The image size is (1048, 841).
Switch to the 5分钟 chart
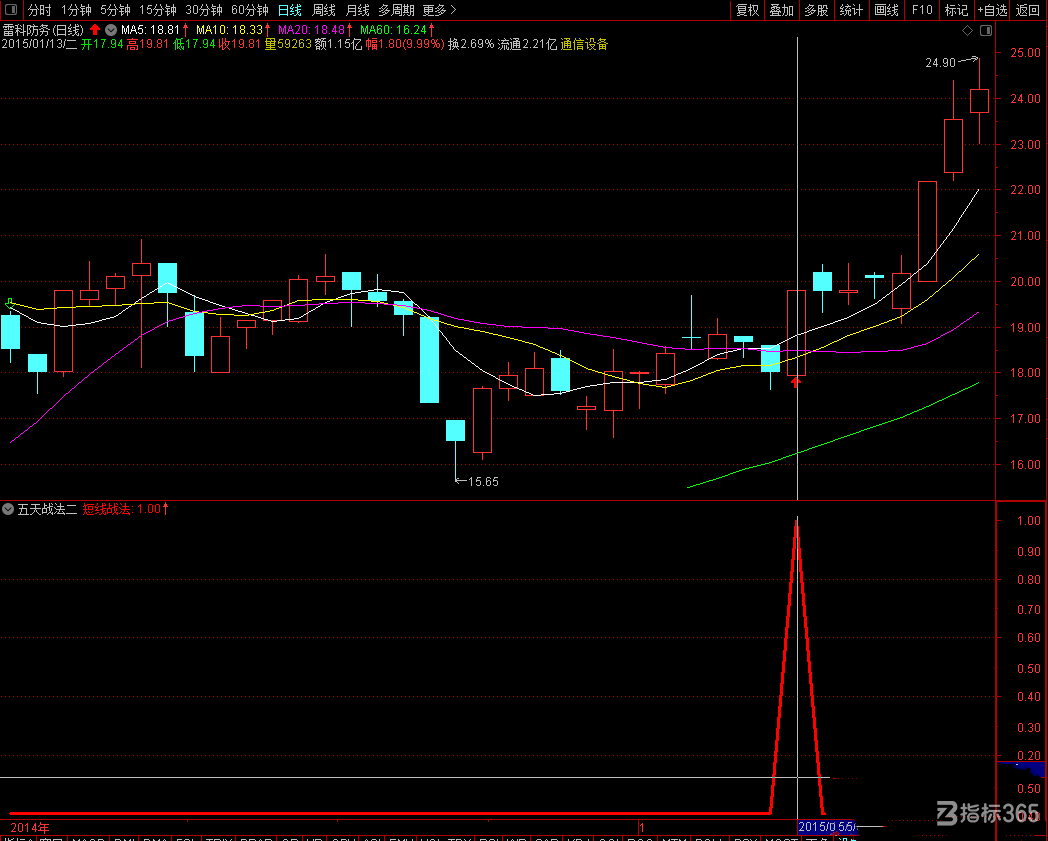click(116, 10)
